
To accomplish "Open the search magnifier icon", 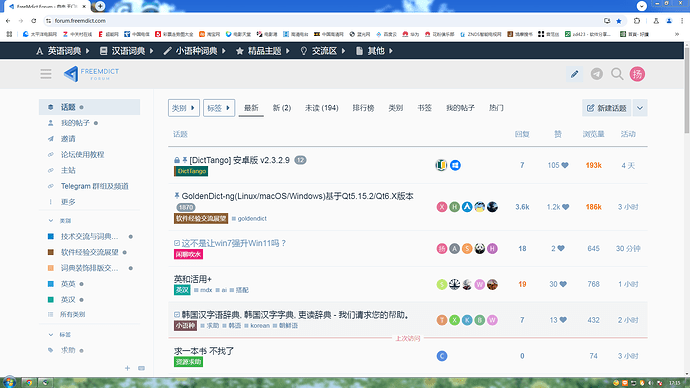I will [617, 74].
